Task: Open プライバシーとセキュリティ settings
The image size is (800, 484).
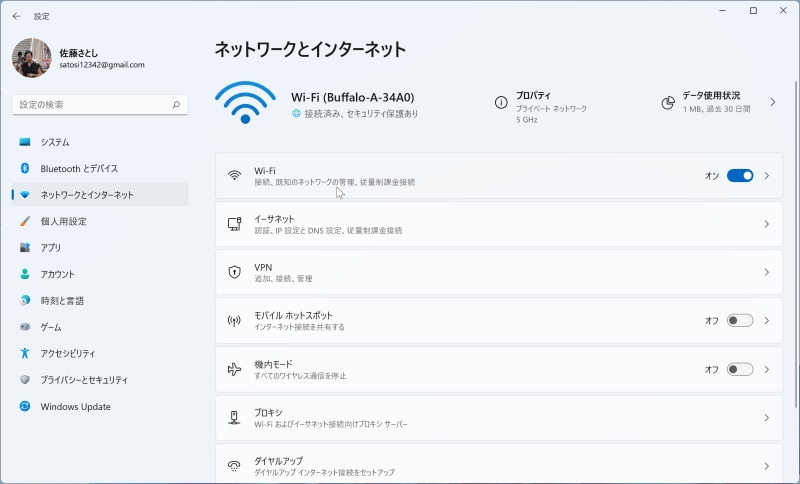Action: (x=84, y=380)
